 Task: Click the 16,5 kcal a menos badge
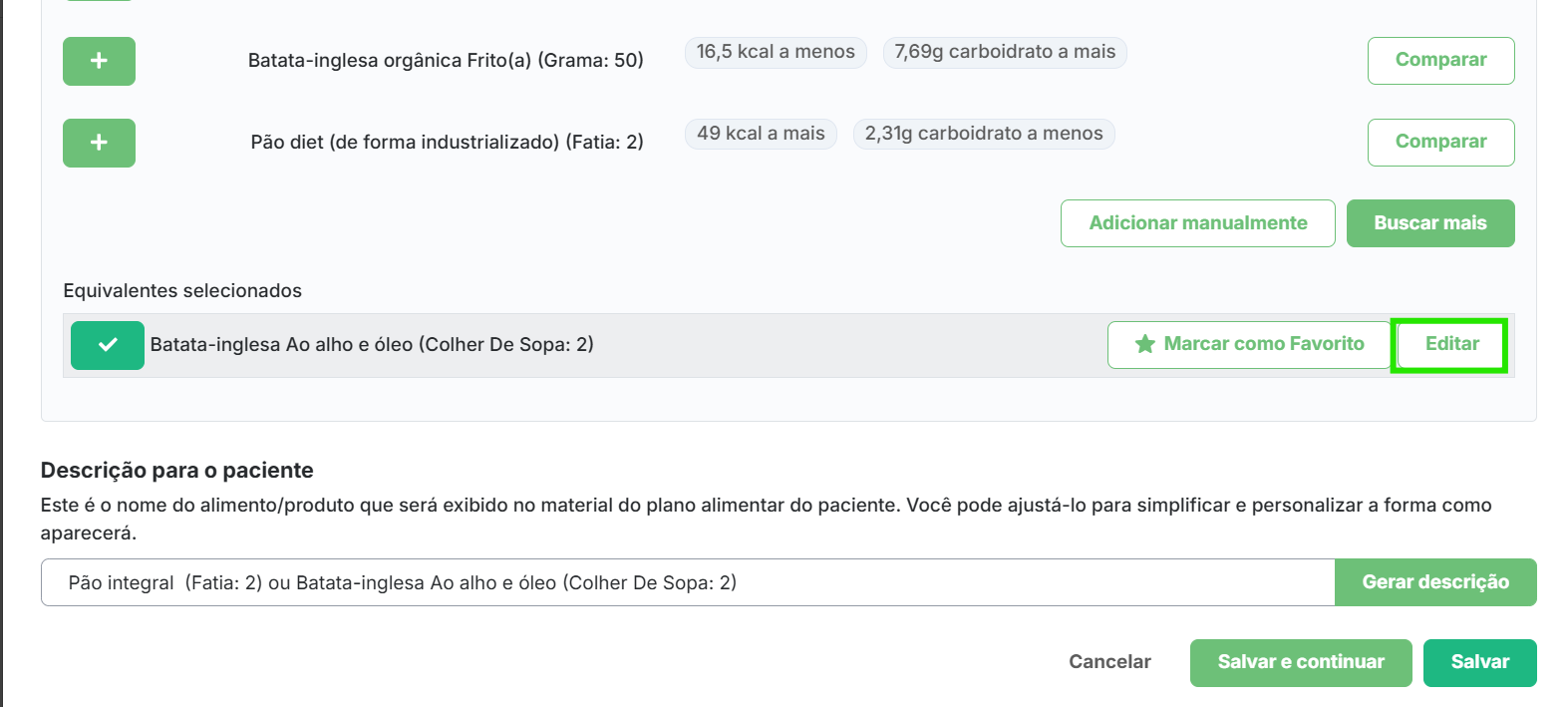click(776, 52)
